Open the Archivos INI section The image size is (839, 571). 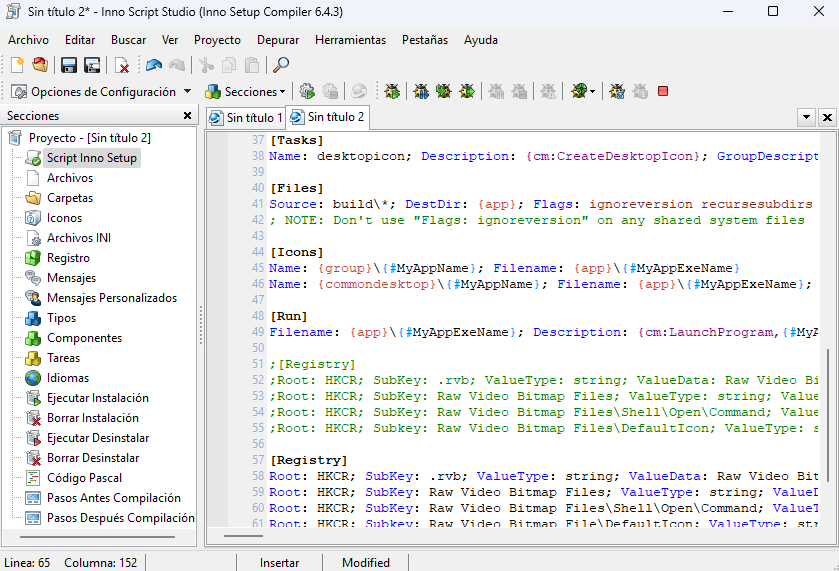pyautogui.click(x=79, y=238)
